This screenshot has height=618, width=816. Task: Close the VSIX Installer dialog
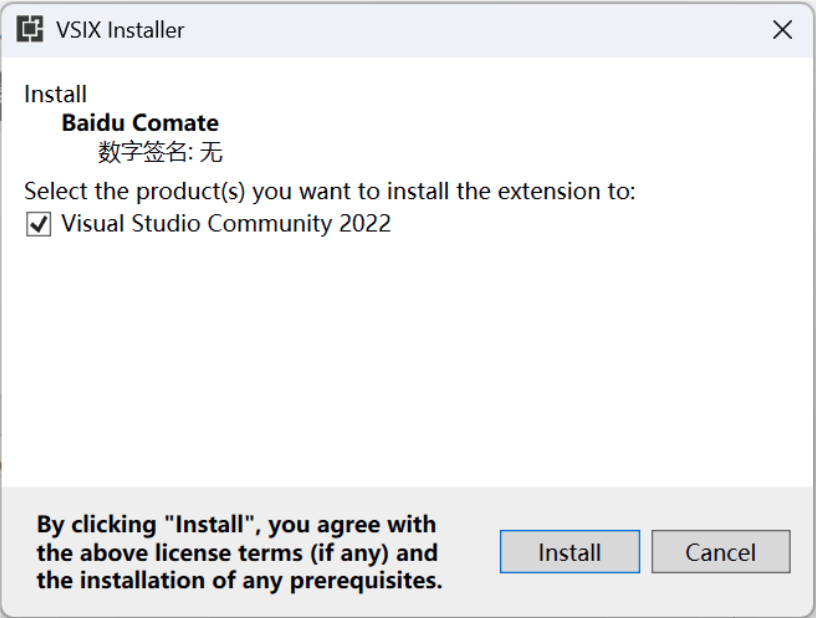pyautogui.click(x=782, y=30)
